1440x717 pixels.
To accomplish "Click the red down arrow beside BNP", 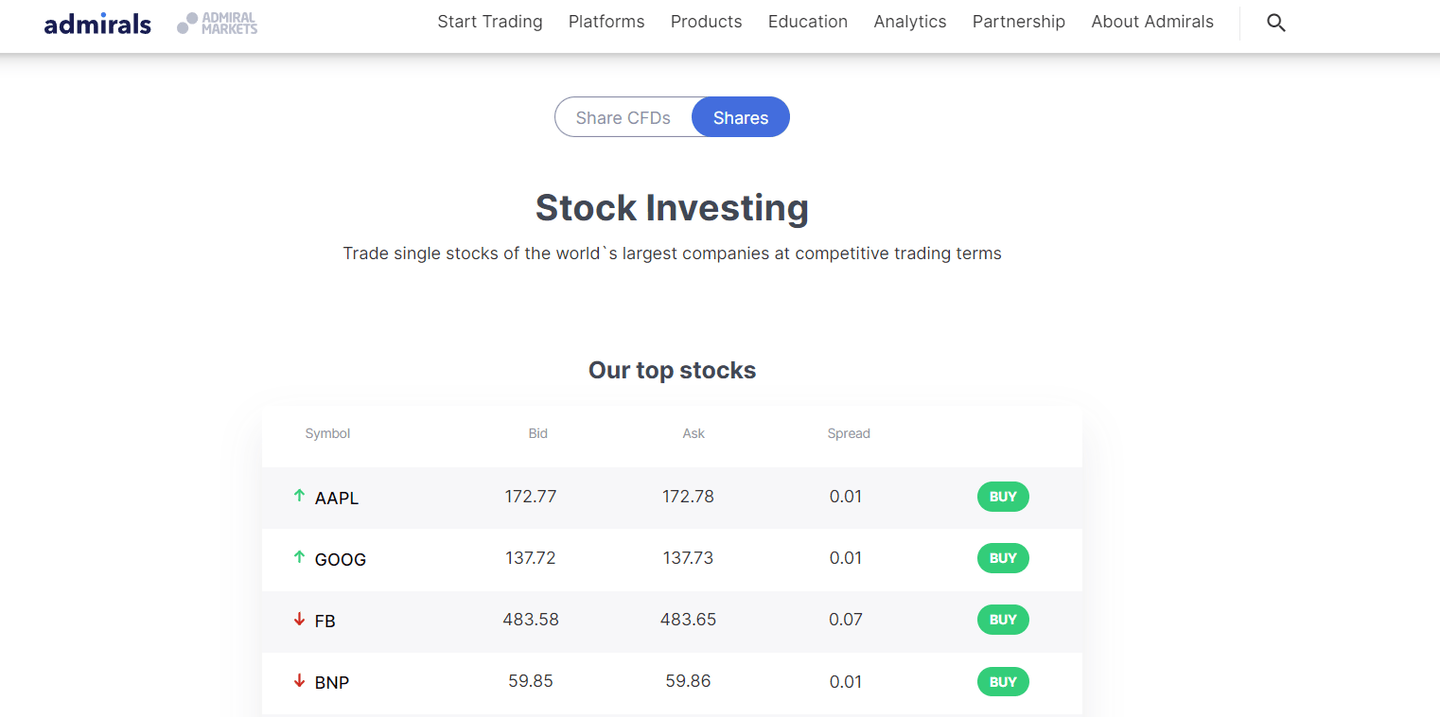I will (299, 681).
